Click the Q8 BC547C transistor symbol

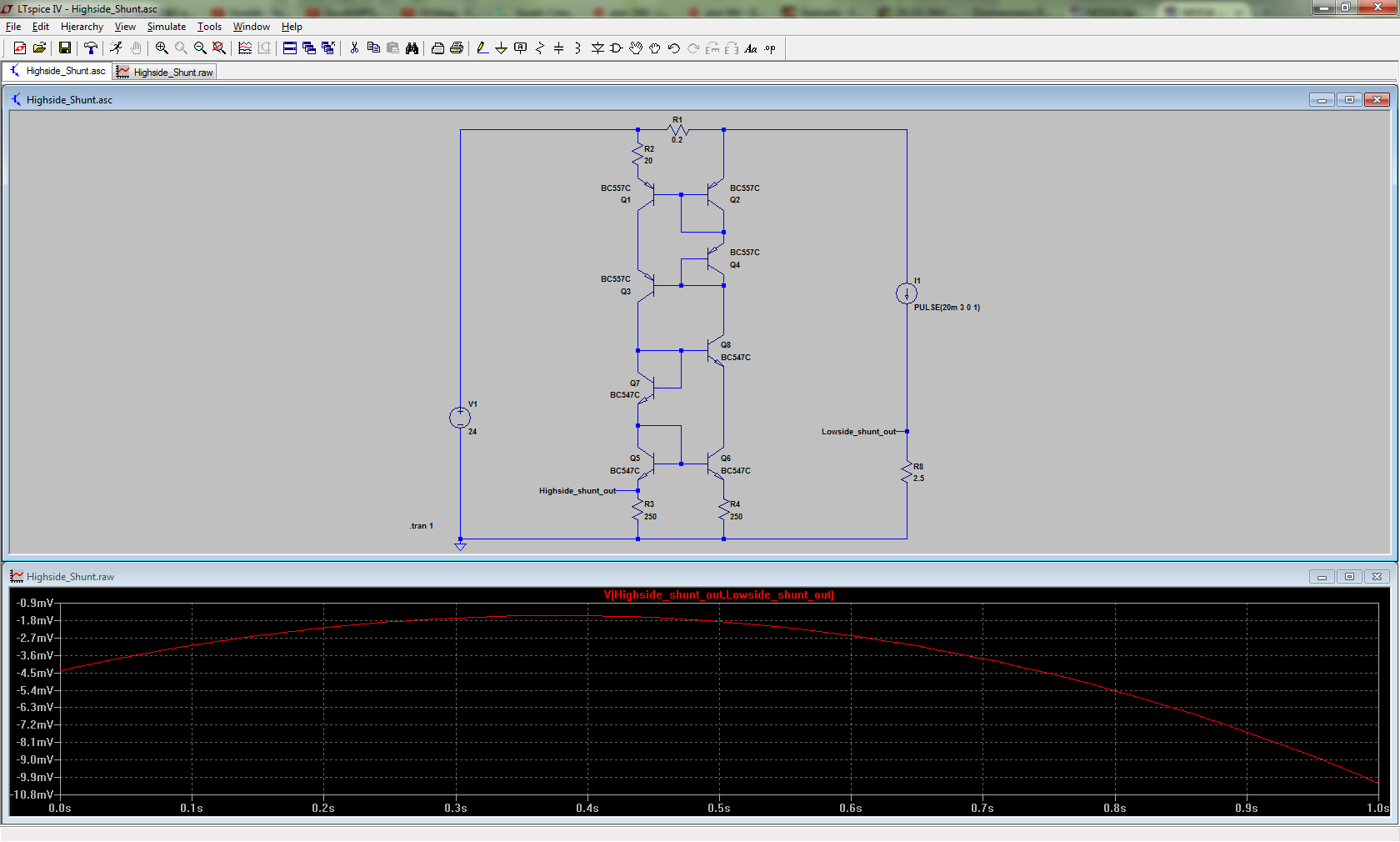click(x=715, y=351)
